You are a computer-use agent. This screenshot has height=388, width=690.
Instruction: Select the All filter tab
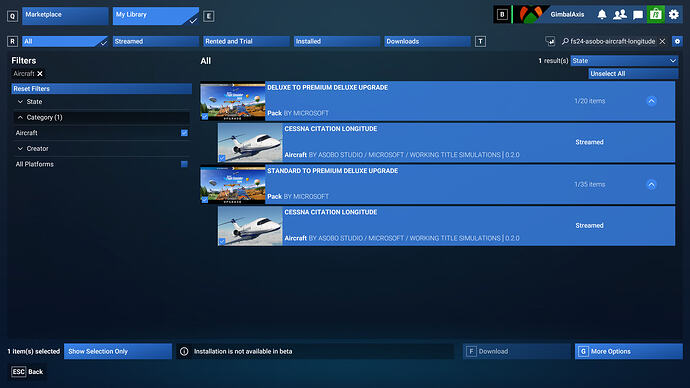pyautogui.click(x=65, y=41)
